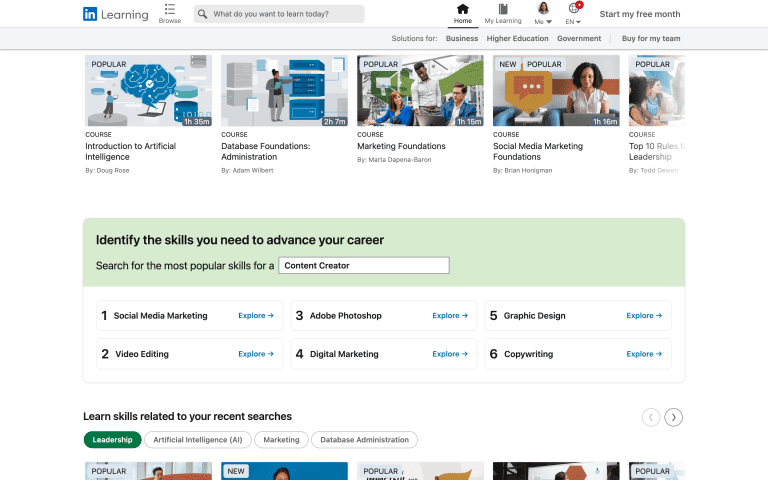Select the Marketing filter chip

tap(281, 440)
